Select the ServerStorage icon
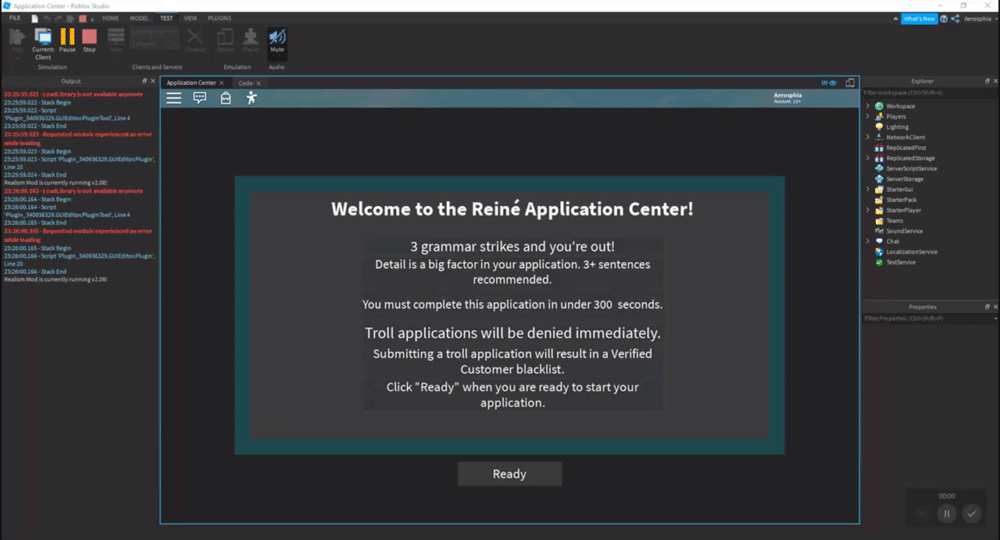This screenshot has height=540, width=1000. point(879,179)
